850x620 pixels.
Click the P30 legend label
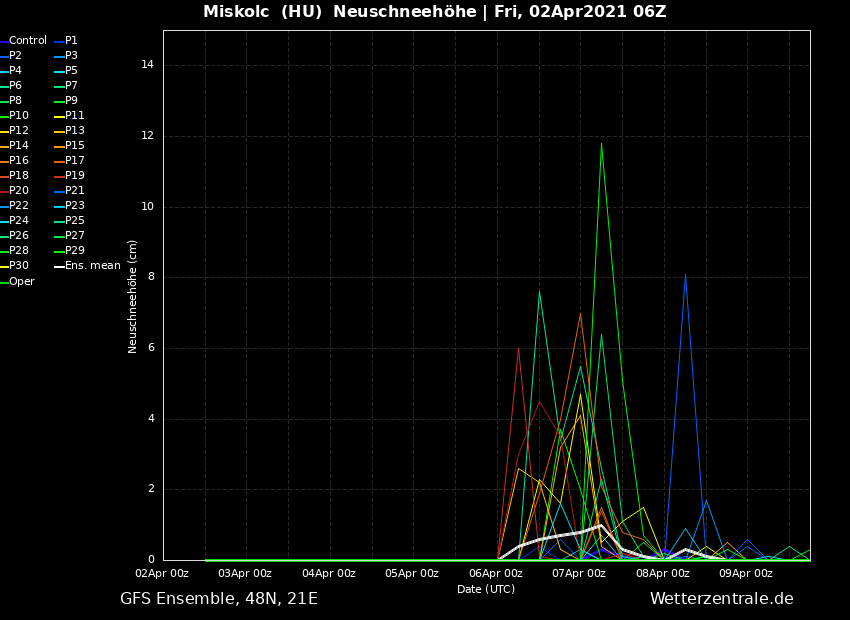pyautogui.click(x=19, y=266)
